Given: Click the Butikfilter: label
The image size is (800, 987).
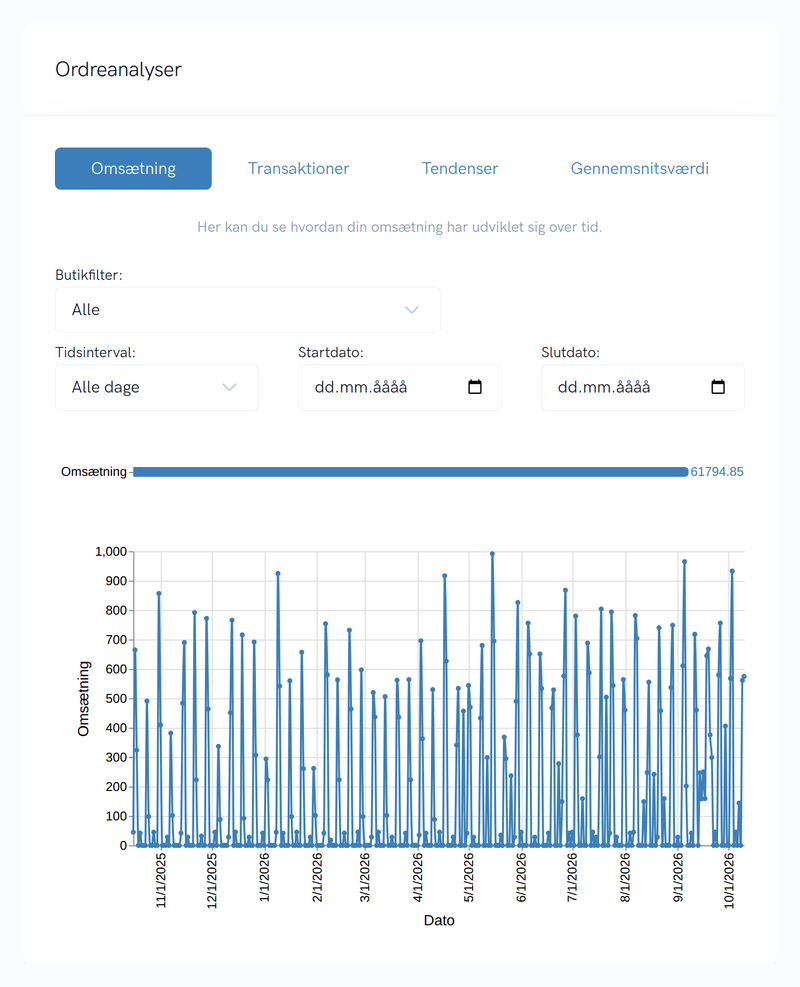Looking at the screenshot, I should [x=89, y=275].
